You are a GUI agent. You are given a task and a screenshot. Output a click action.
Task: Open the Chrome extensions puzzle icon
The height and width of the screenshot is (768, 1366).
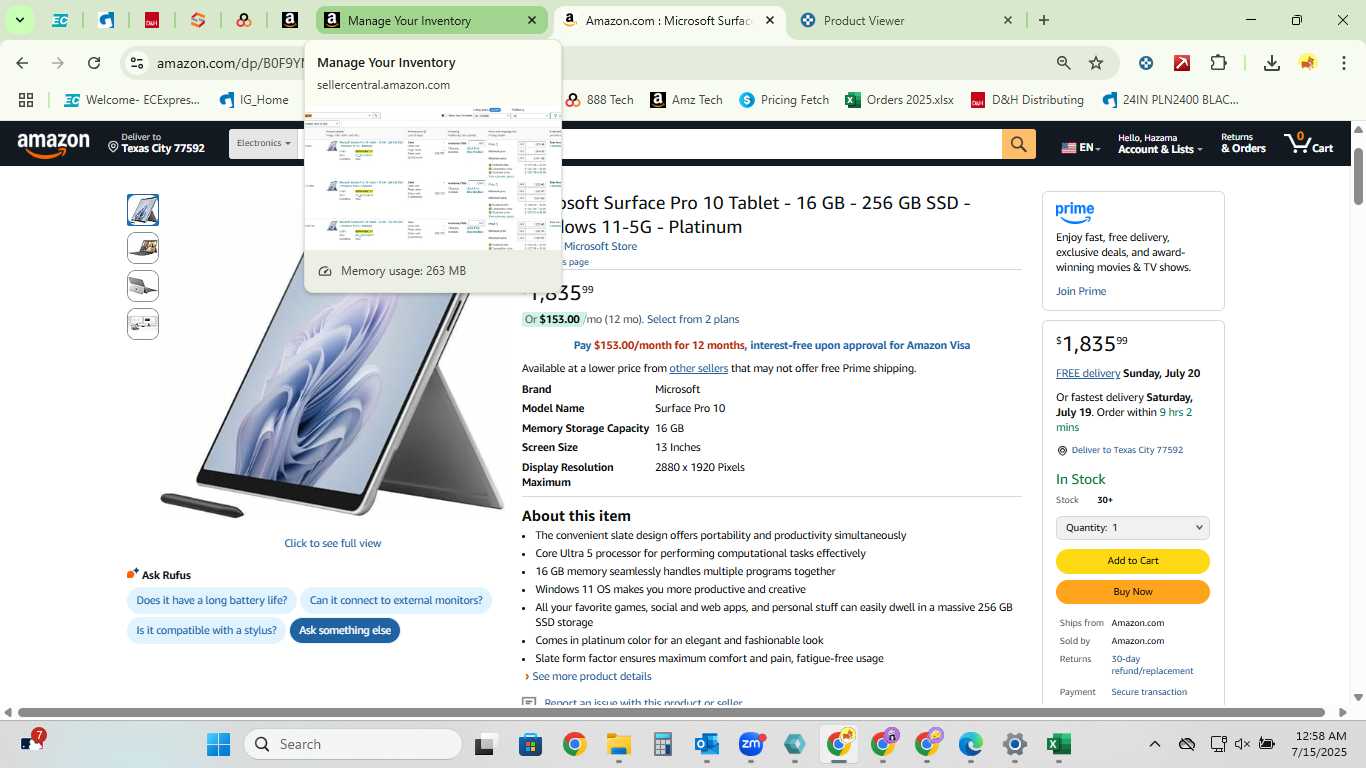coord(1218,63)
